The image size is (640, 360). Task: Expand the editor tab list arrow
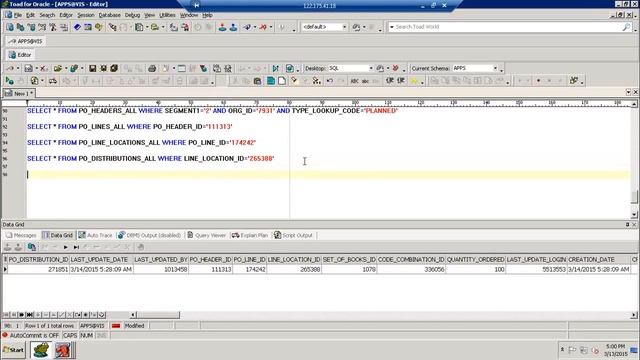[629, 92]
